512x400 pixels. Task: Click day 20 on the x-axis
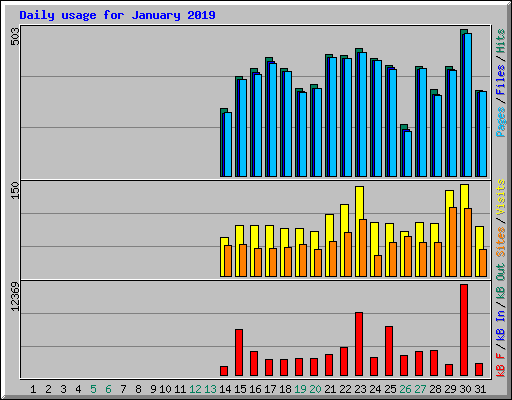pyautogui.click(x=315, y=389)
